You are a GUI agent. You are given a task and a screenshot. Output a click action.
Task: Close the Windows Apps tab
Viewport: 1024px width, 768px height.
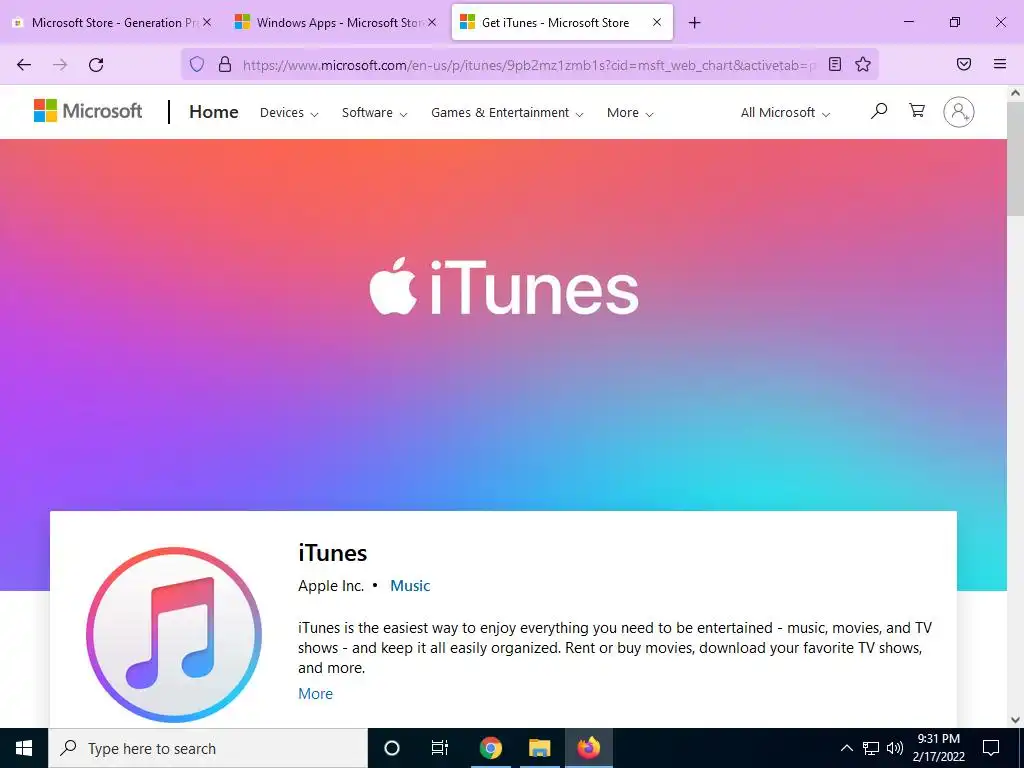[432, 22]
